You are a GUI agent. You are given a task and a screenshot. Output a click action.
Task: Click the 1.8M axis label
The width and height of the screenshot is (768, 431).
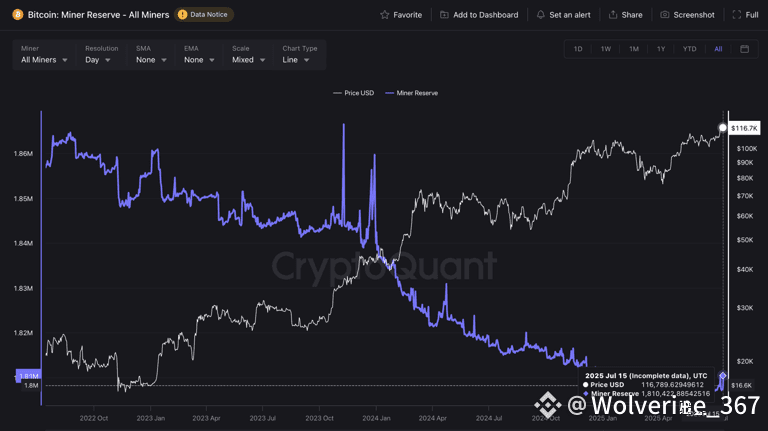pos(31,385)
